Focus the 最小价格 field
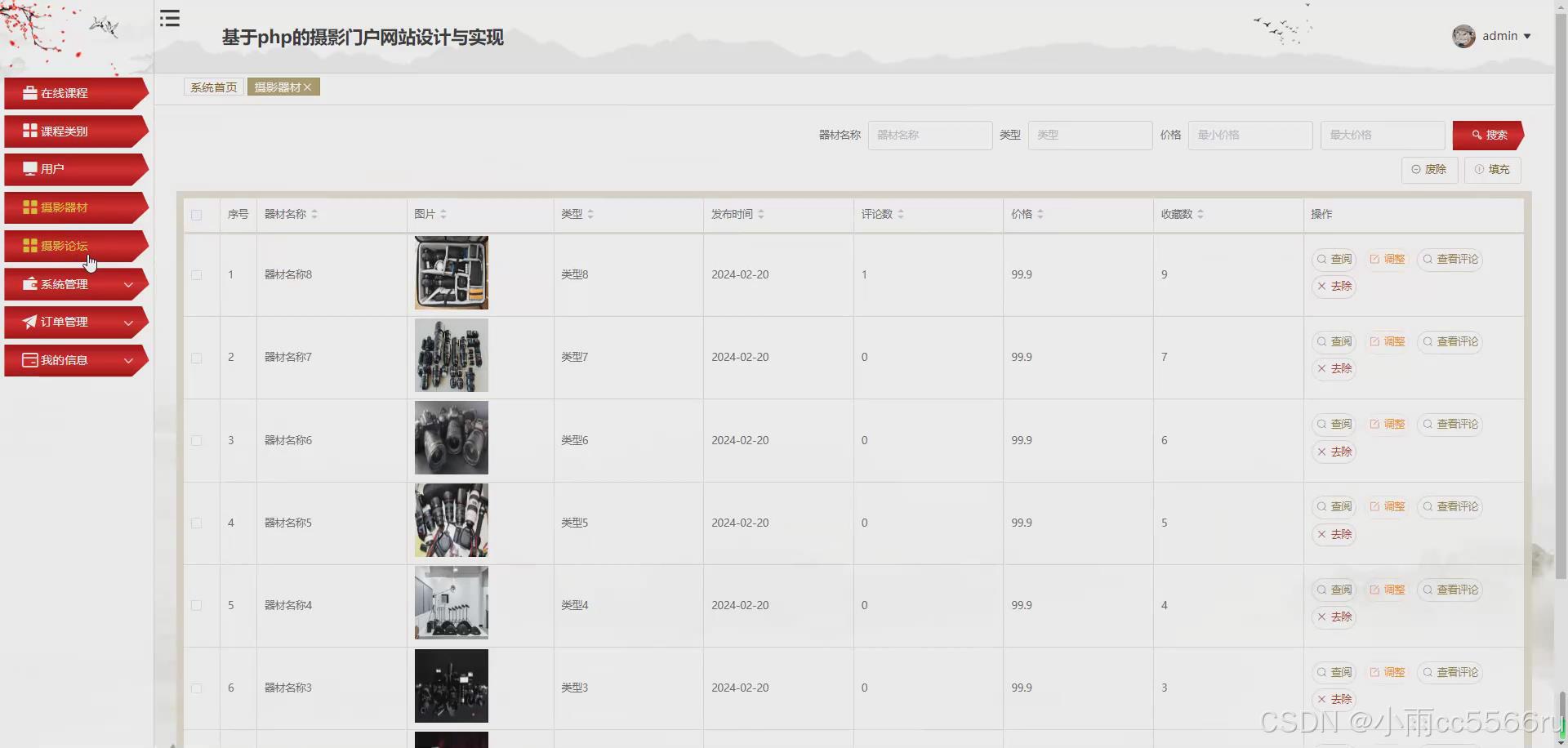1568x748 pixels. point(1250,135)
